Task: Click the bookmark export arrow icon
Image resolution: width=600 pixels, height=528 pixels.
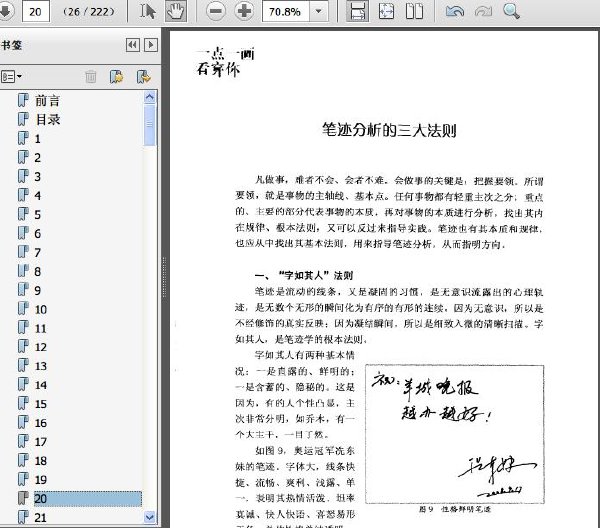Action: pos(144,77)
